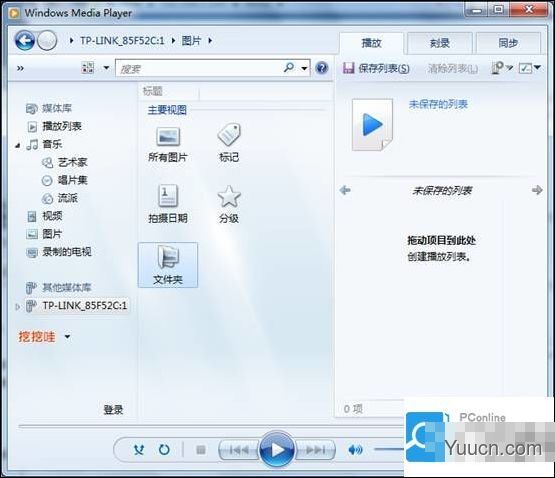Open the 拍摄日期 date view
The height and width of the screenshot is (478, 555).
click(168, 204)
